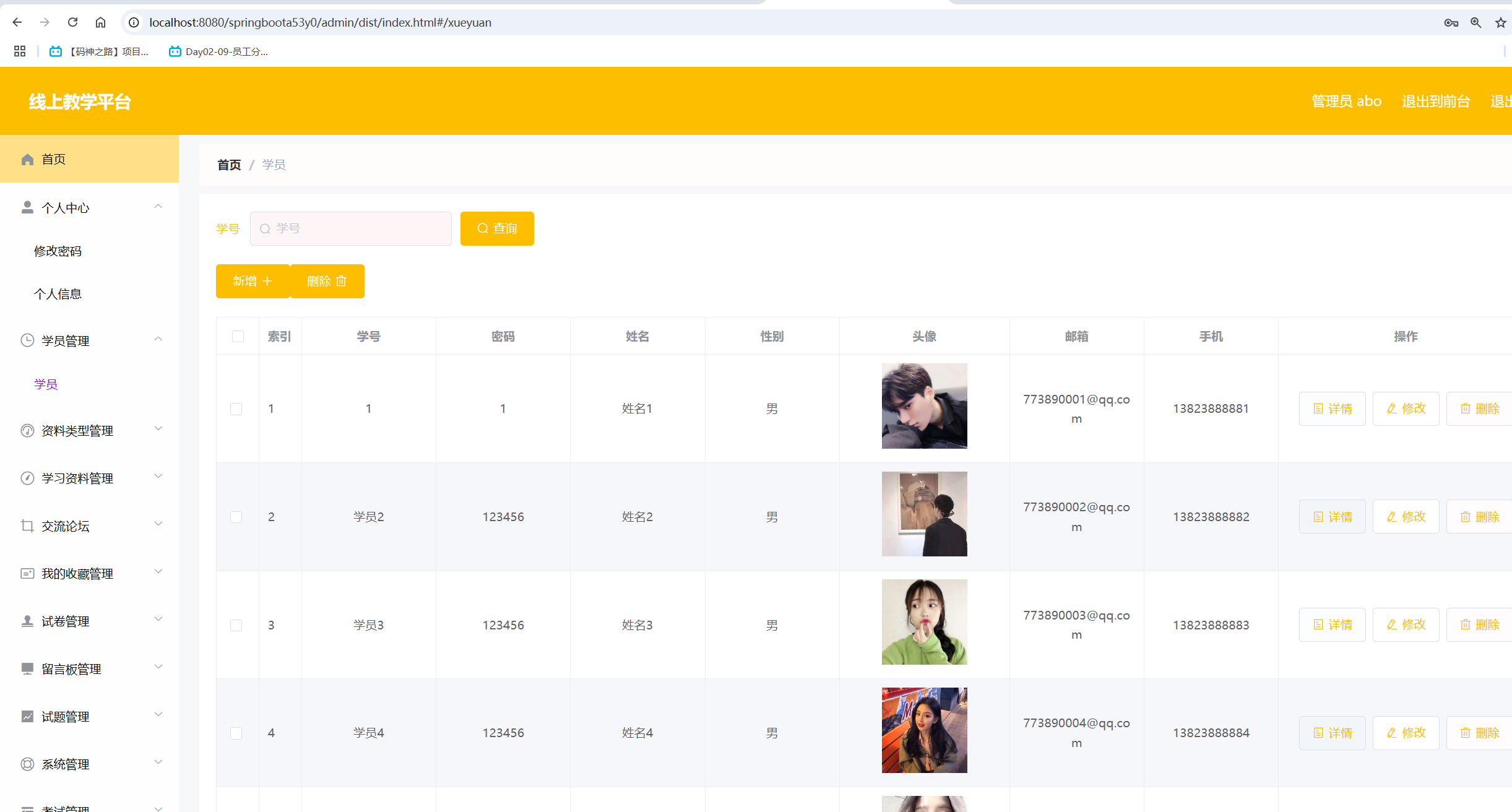
Task: Check the checkbox for row 学员2
Action: coord(236,517)
